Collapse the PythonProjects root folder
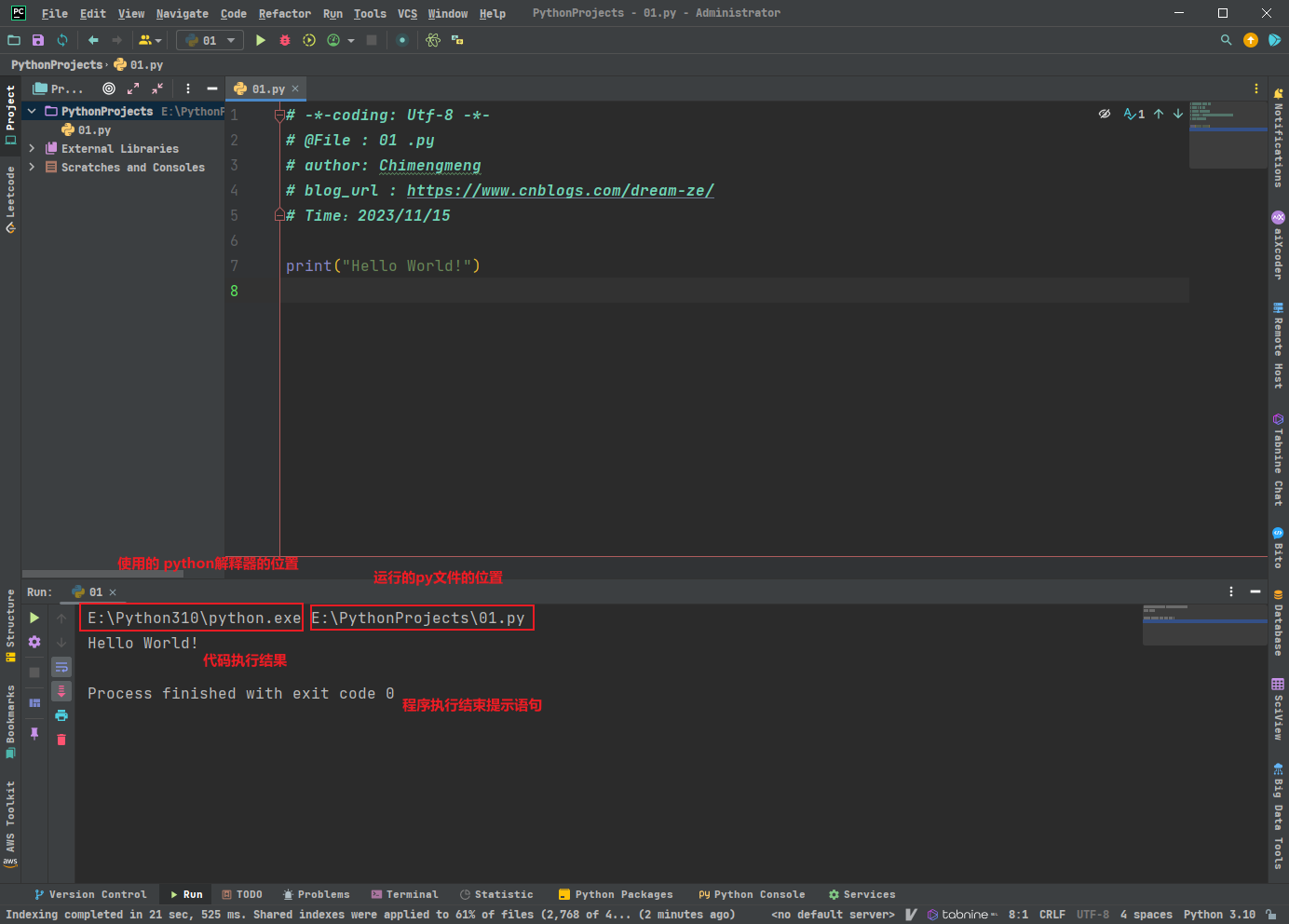Screen dimensions: 1289x924 (32, 111)
